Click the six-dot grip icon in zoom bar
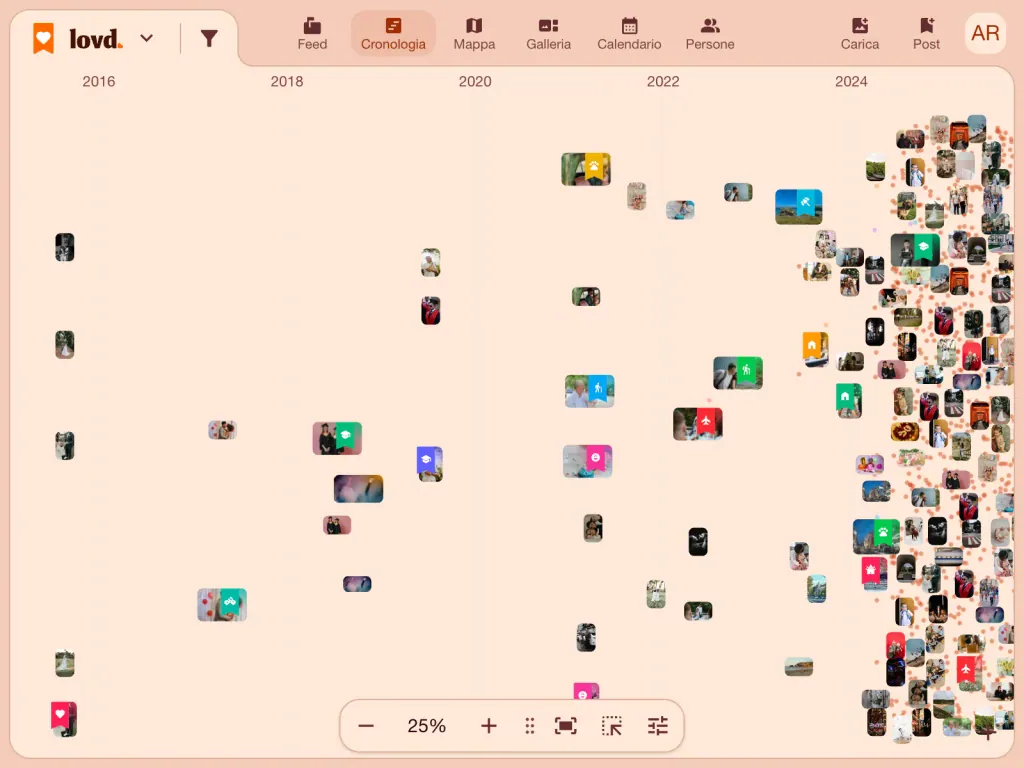The height and width of the screenshot is (768, 1024). (530, 726)
